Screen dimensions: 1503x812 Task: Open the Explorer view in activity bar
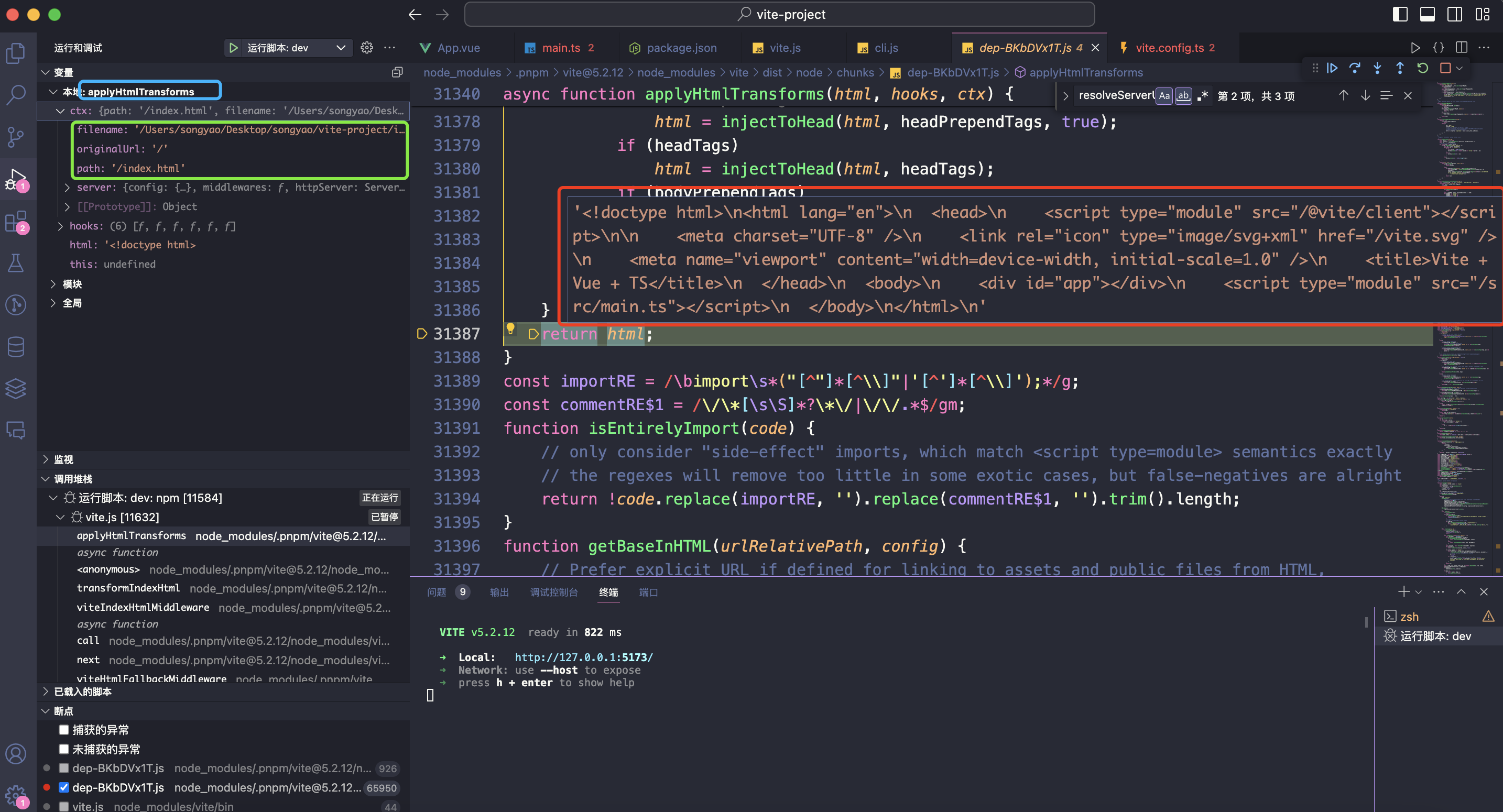(16, 53)
